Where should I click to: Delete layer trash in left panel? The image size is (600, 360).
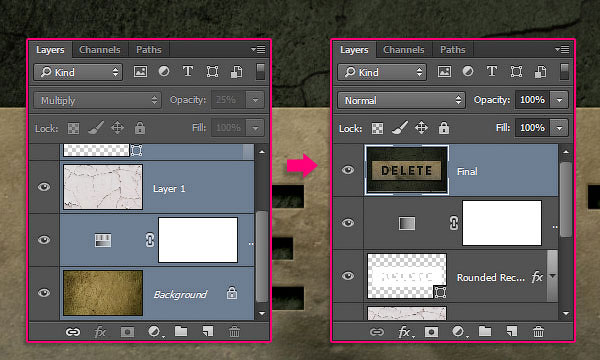[x=234, y=331]
